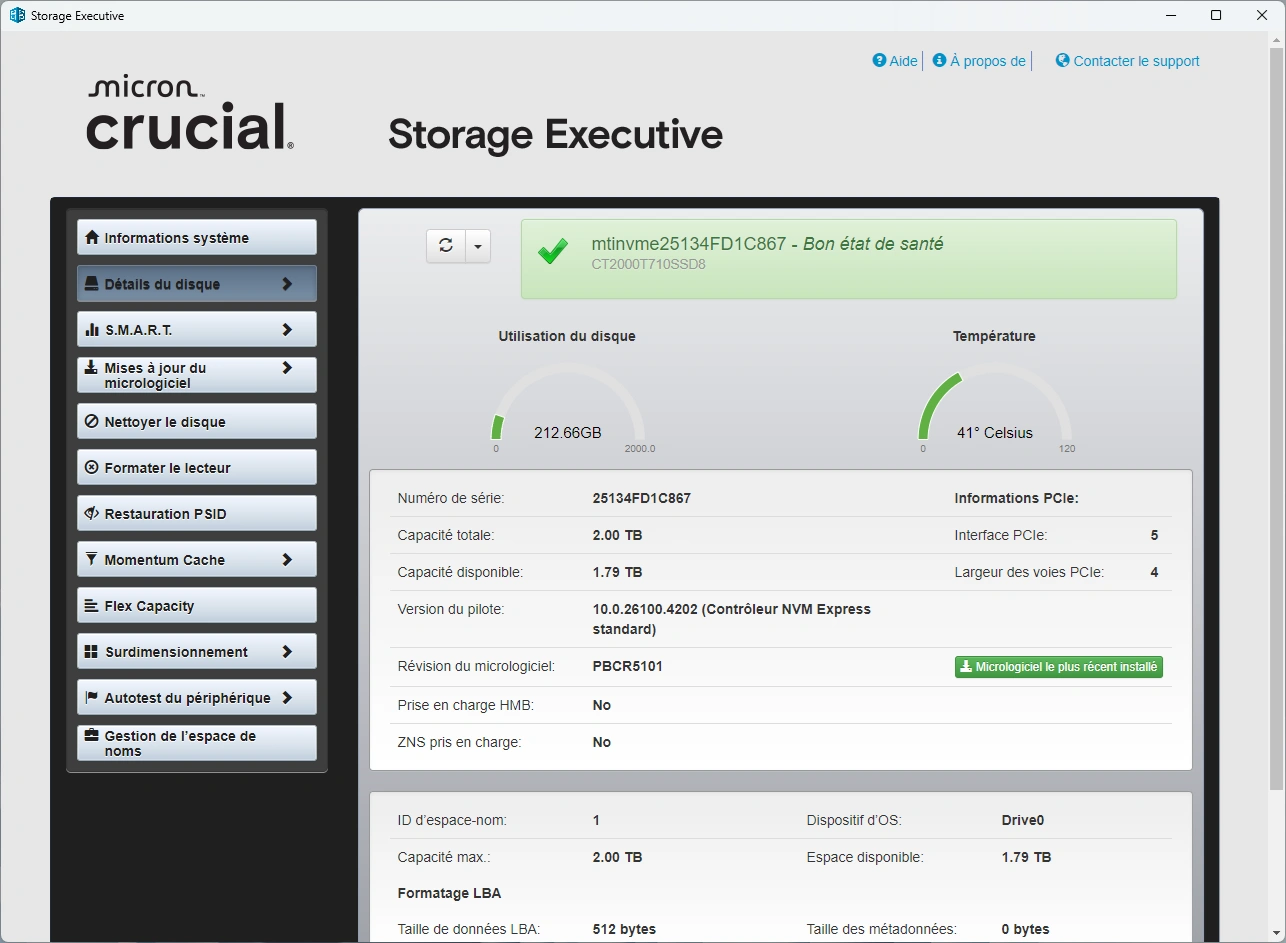Expand the S.M.A.R.T. chevron arrow
This screenshot has width=1286, height=943.
(287, 330)
